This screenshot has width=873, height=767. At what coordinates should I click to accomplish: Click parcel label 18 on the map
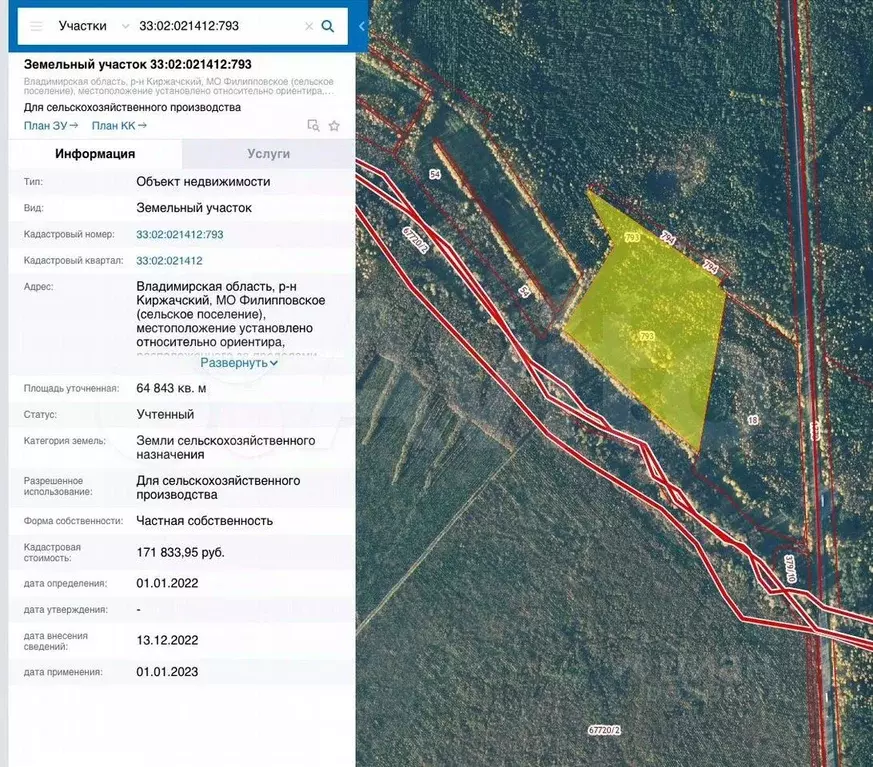point(751,421)
